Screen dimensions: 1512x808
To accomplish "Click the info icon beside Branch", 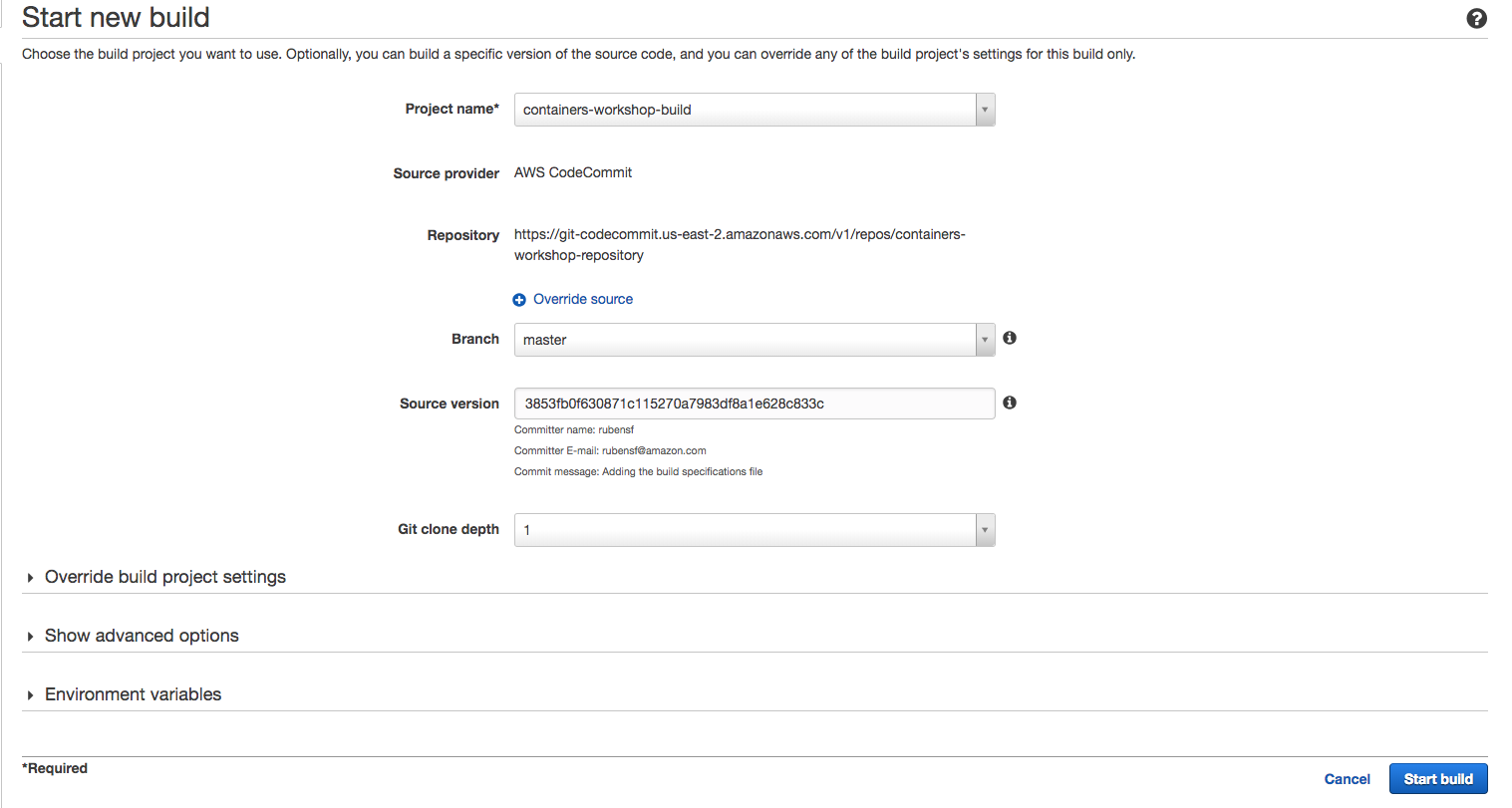I will point(1010,339).
